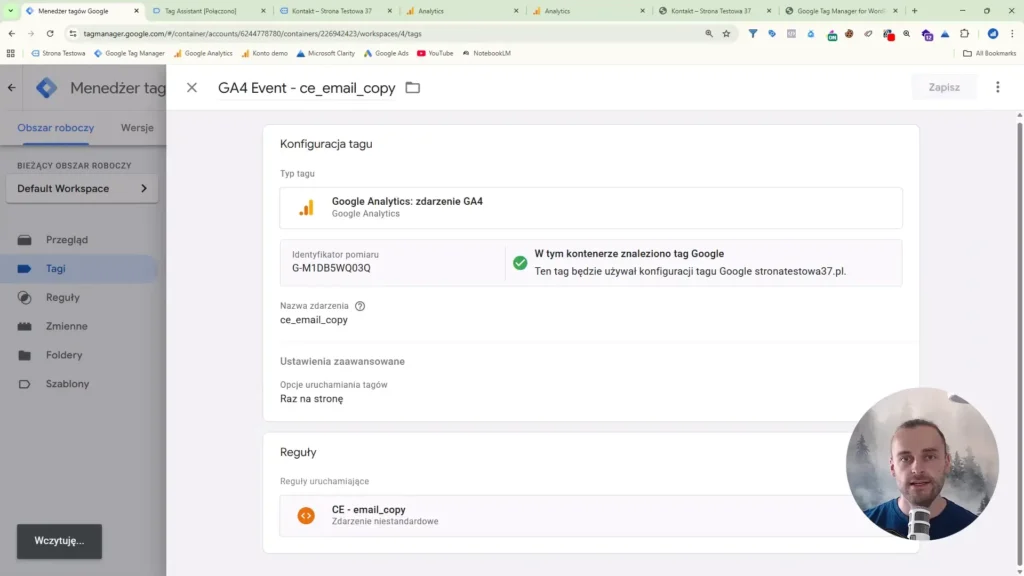Switch to the Wersje tab
1024x576 pixels.
tap(137, 127)
